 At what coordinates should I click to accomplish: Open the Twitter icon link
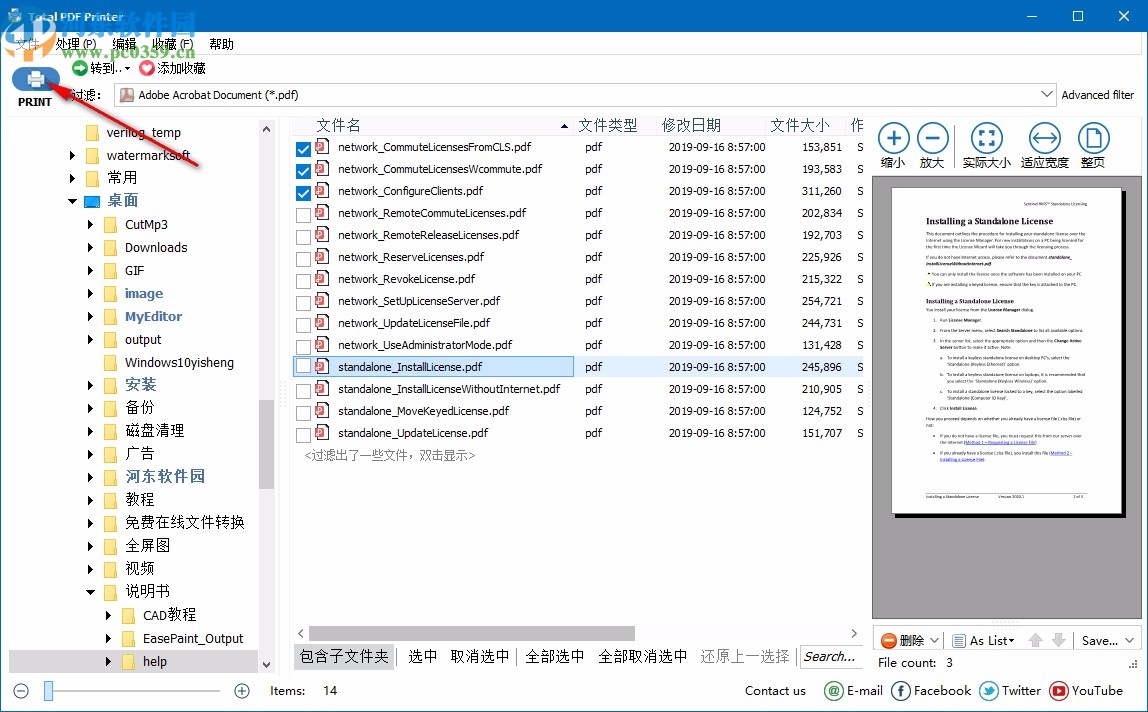pyautogui.click(x=989, y=691)
